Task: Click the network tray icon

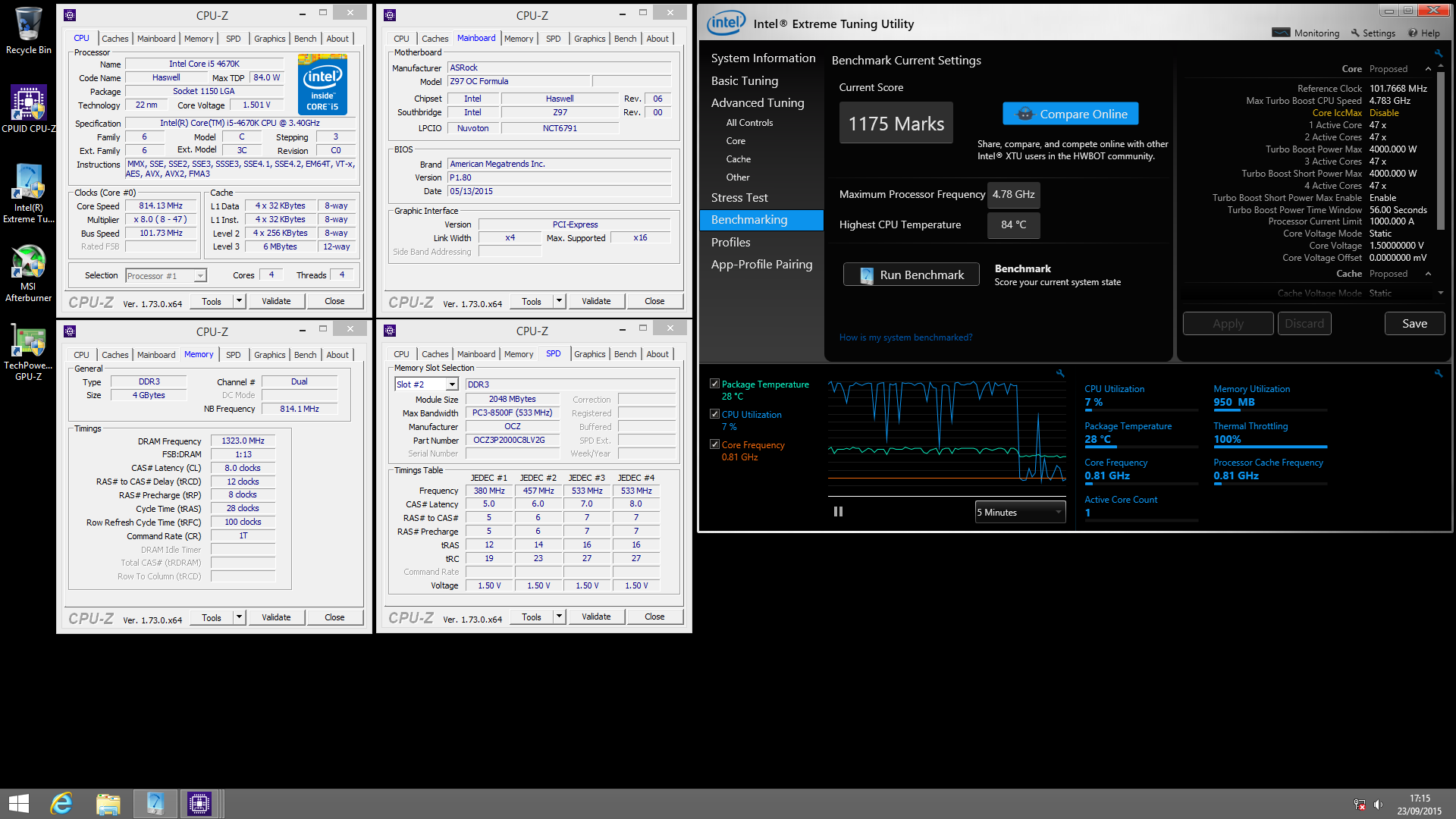Action: (x=1360, y=805)
